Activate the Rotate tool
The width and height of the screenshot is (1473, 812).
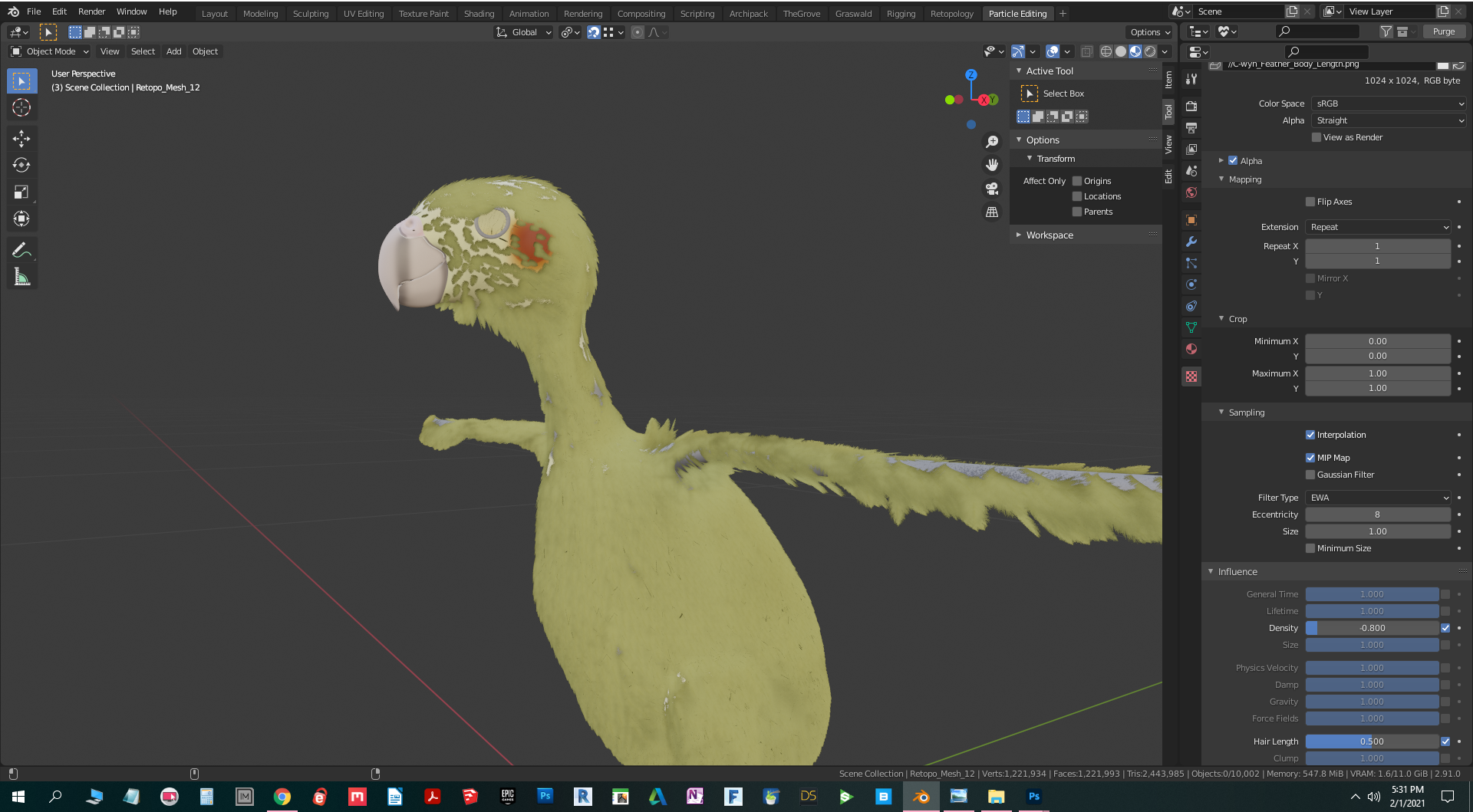pyautogui.click(x=21, y=165)
